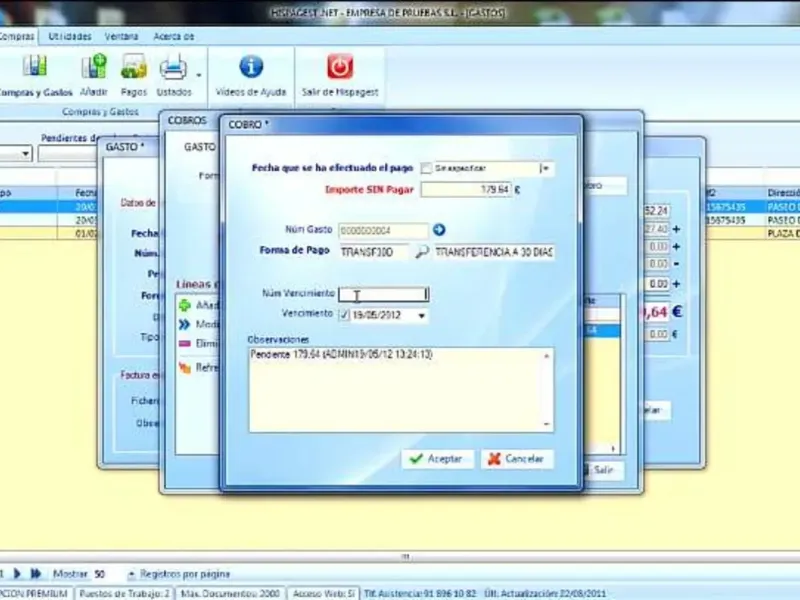Click Observaciones scrollbar up arrow
Screen dimensions: 800x600
coord(547,356)
